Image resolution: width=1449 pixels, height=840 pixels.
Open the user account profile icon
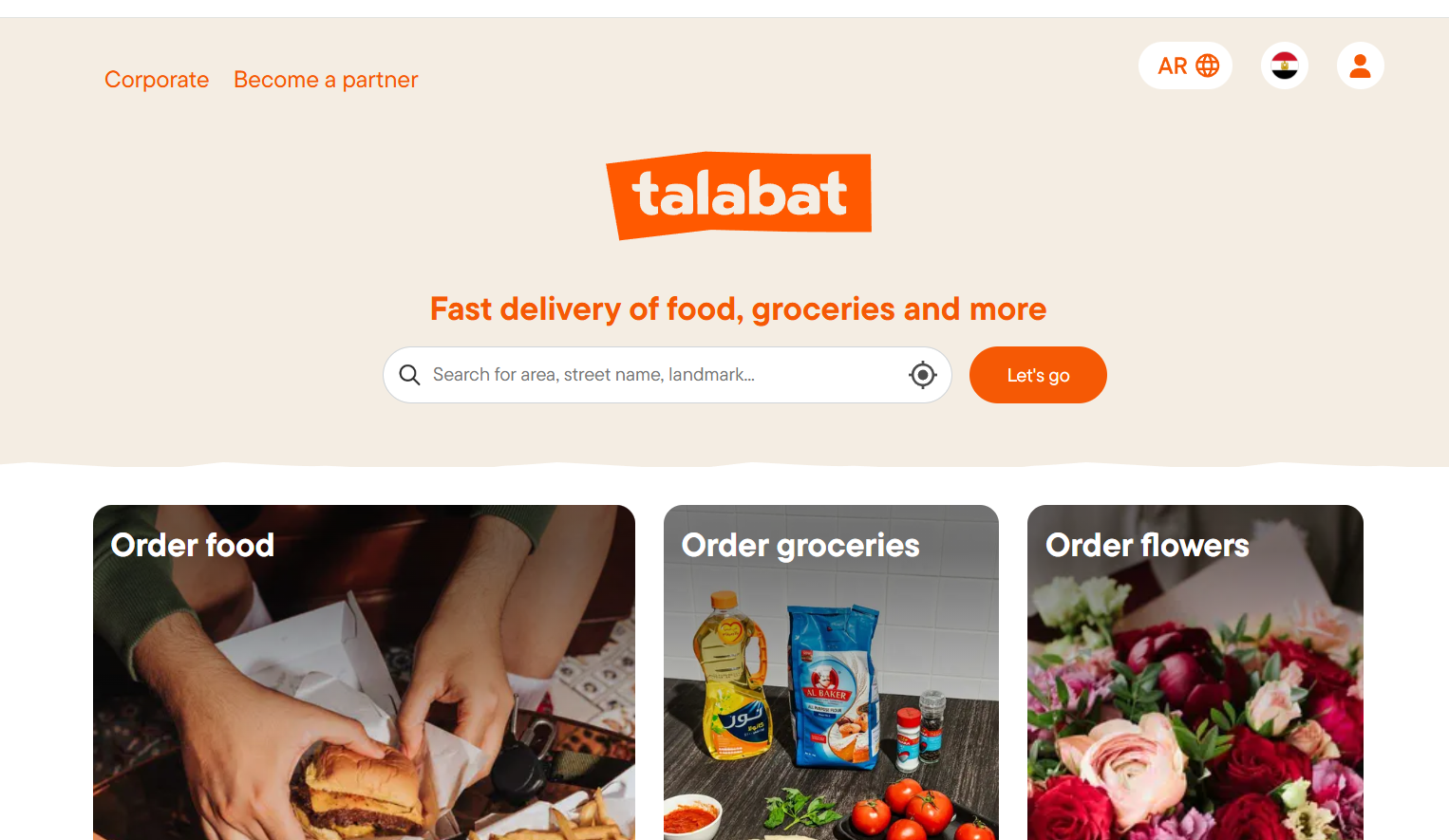(1361, 65)
